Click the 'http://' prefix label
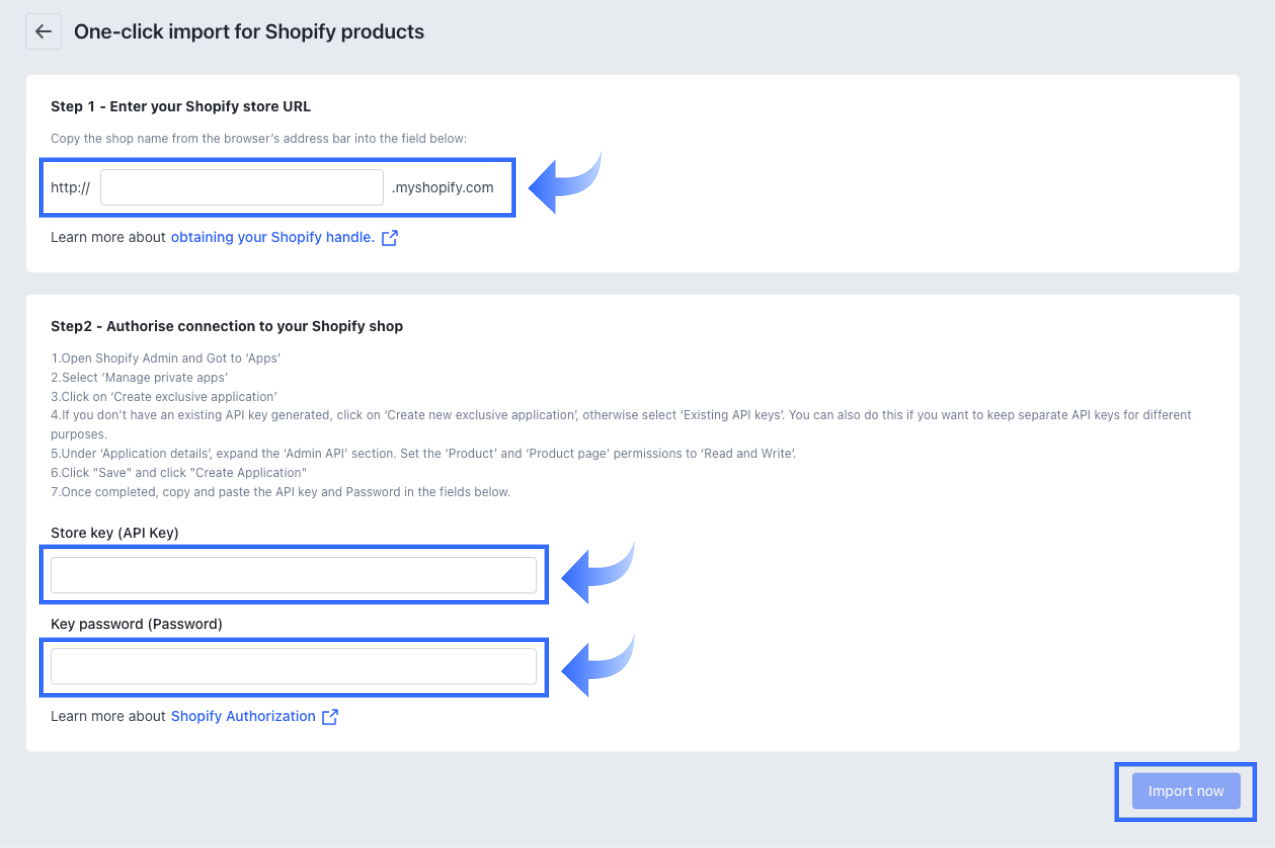Screen dimensions: 1275x848 point(70,188)
